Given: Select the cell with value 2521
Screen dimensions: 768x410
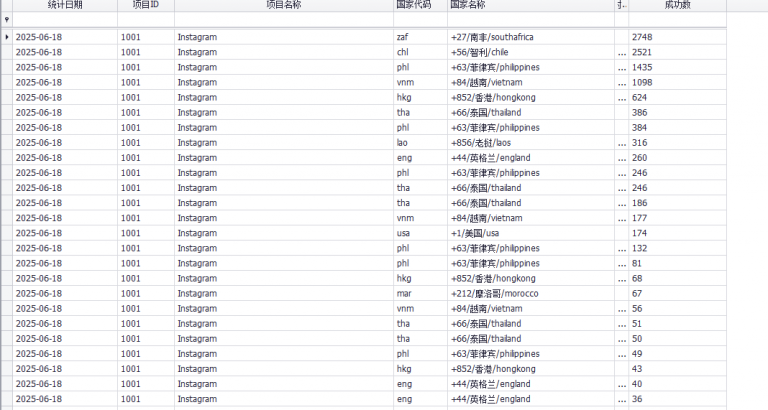Looking at the screenshot, I should (x=678, y=52).
